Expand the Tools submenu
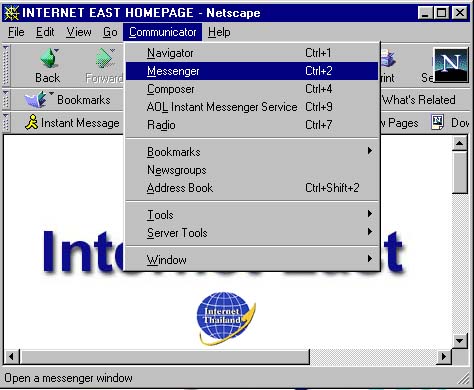474x390 pixels. coord(252,215)
